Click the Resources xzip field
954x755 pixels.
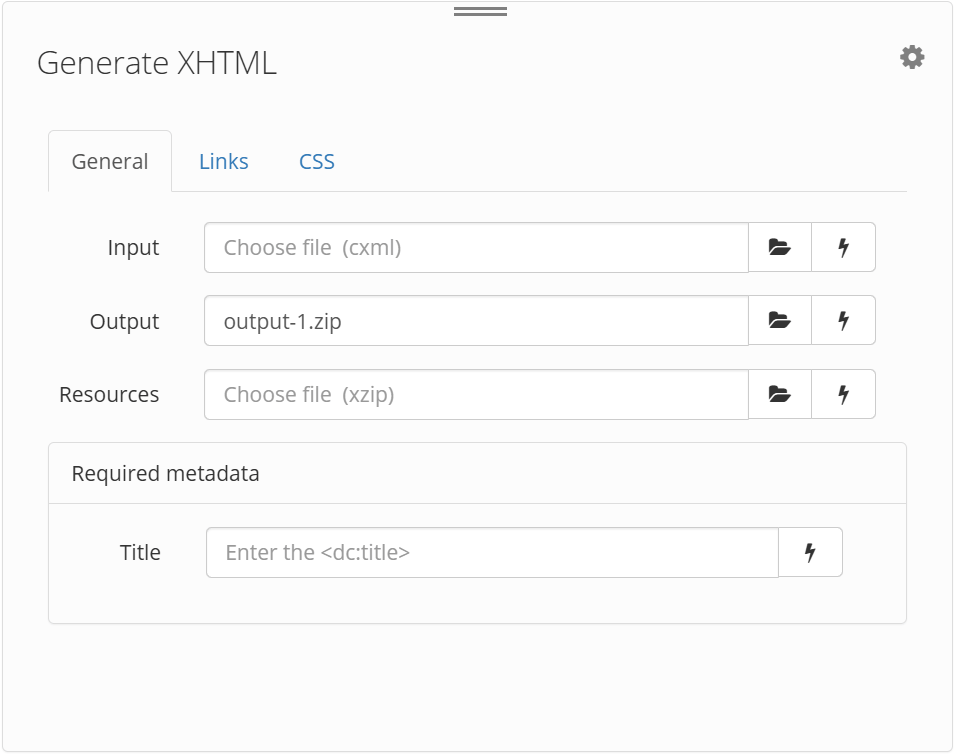470,394
